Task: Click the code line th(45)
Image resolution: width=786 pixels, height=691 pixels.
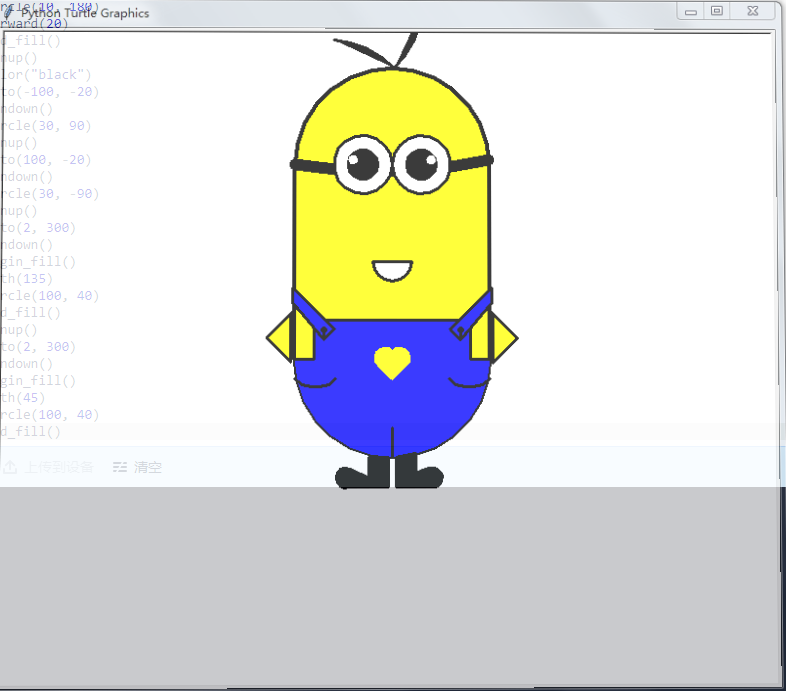Action: tap(23, 398)
